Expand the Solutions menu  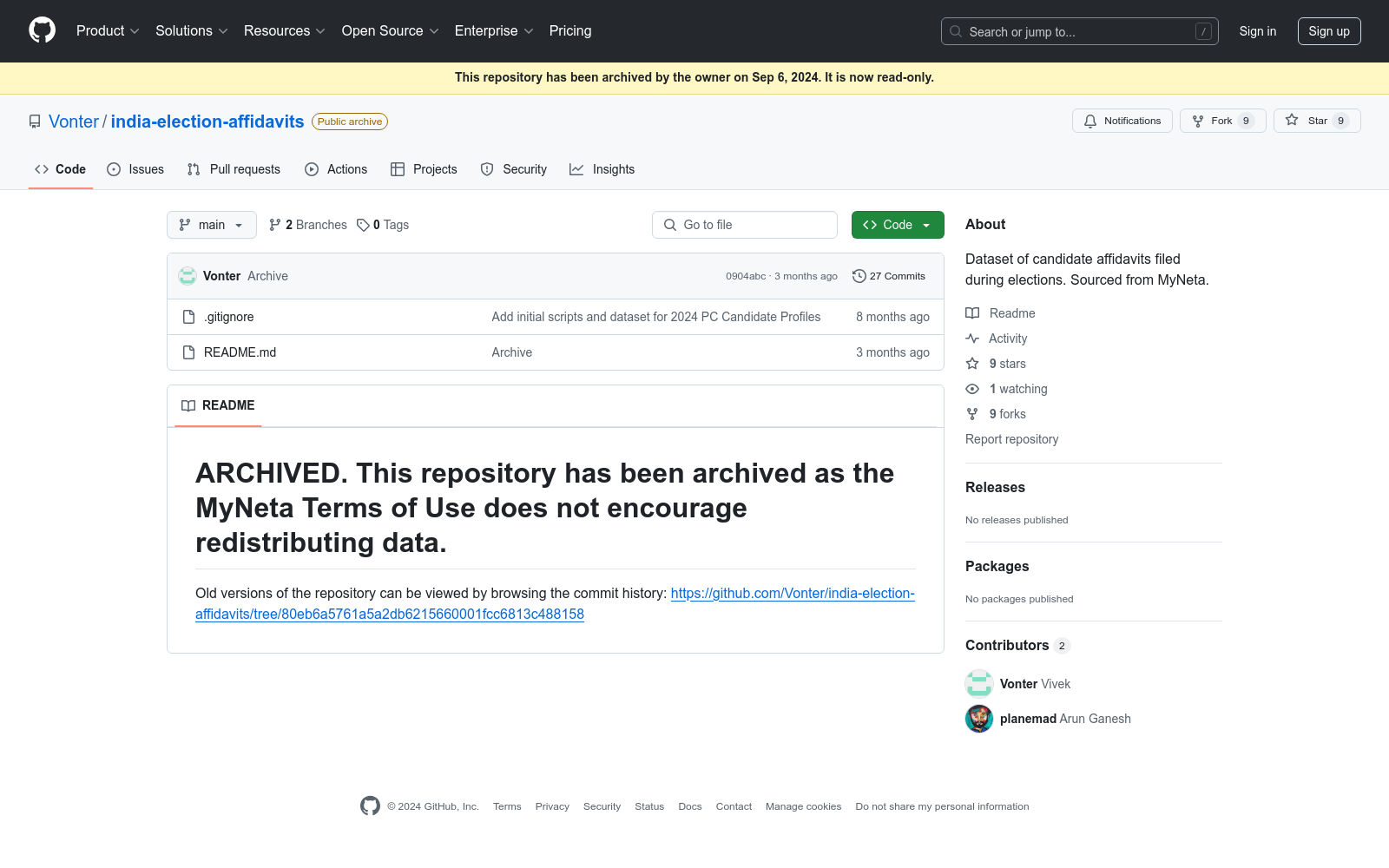point(192,31)
